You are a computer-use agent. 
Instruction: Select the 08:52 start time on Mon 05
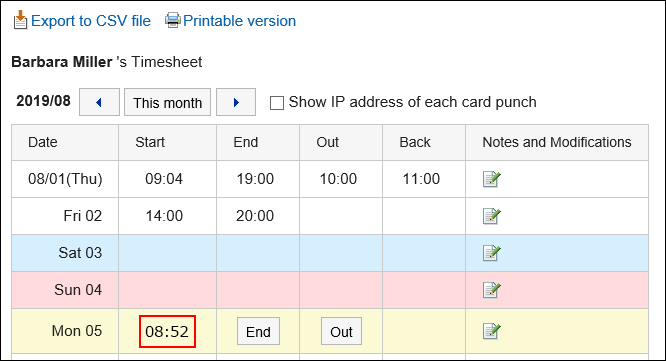pyautogui.click(x=167, y=331)
